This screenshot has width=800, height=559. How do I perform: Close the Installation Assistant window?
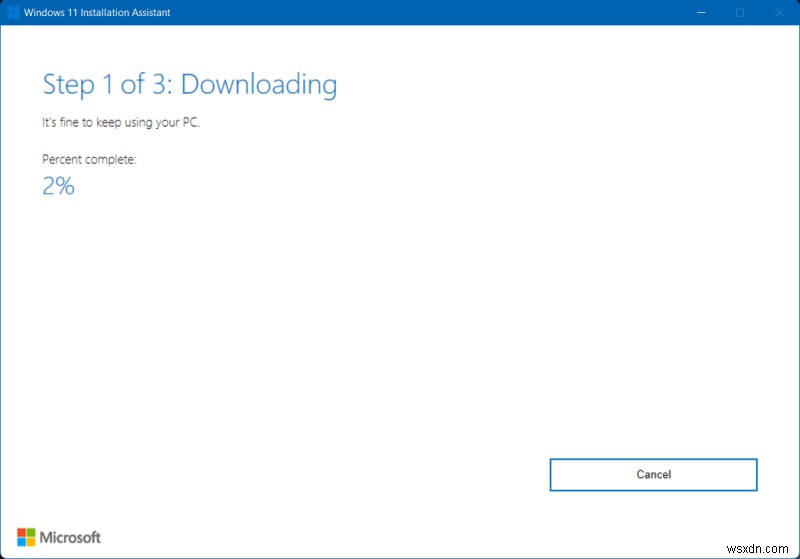point(779,12)
